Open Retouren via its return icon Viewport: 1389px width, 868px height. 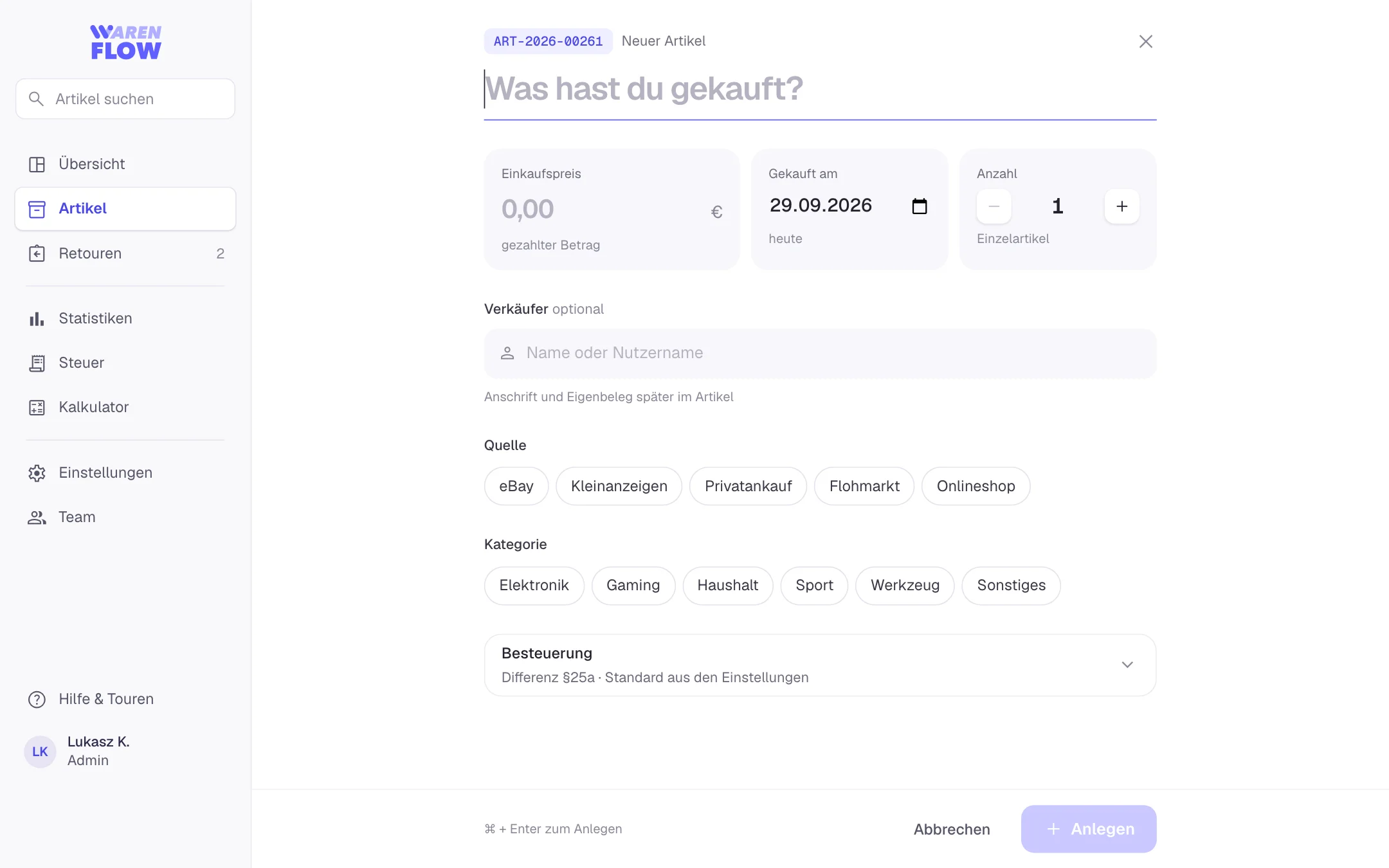point(37,254)
